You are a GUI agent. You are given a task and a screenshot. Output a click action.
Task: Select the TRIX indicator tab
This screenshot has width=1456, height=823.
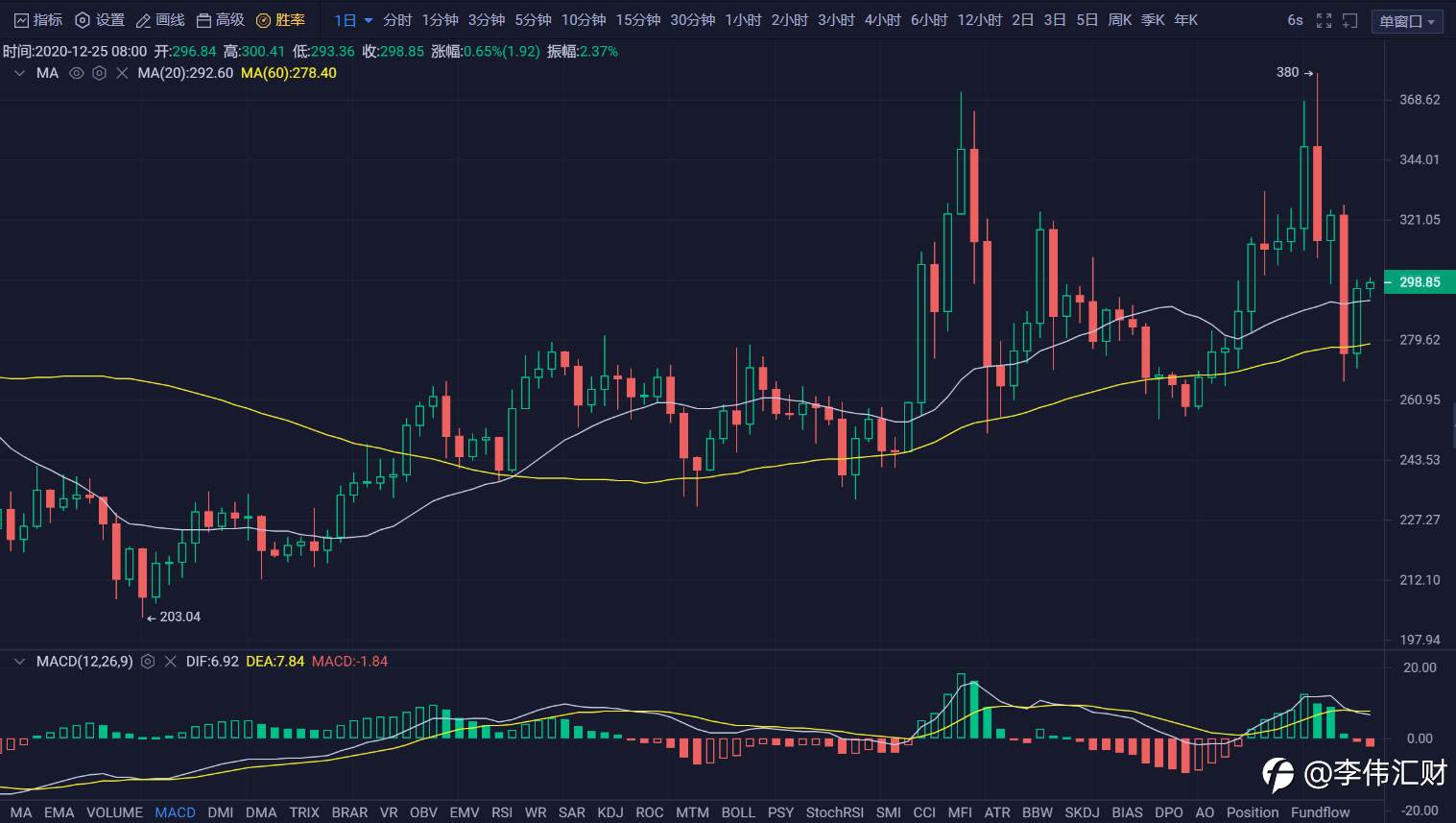[304, 812]
